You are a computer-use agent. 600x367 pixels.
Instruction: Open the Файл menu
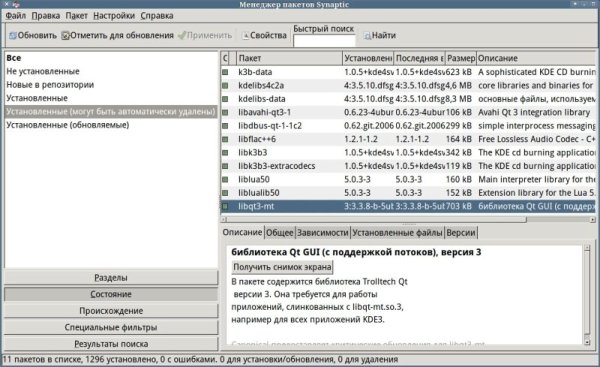pyautogui.click(x=16, y=16)
